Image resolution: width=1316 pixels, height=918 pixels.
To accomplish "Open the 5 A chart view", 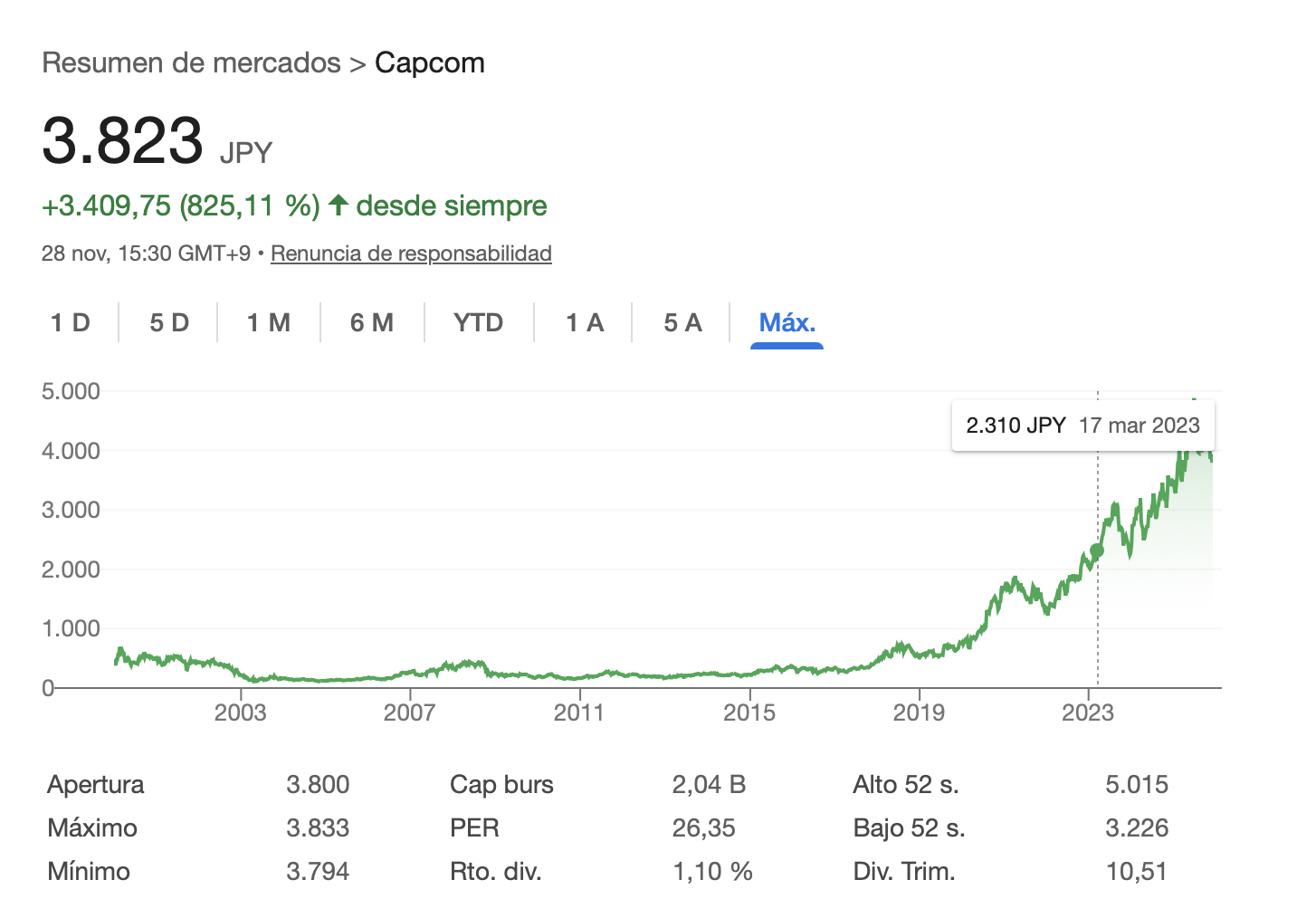I will (682, 323).
